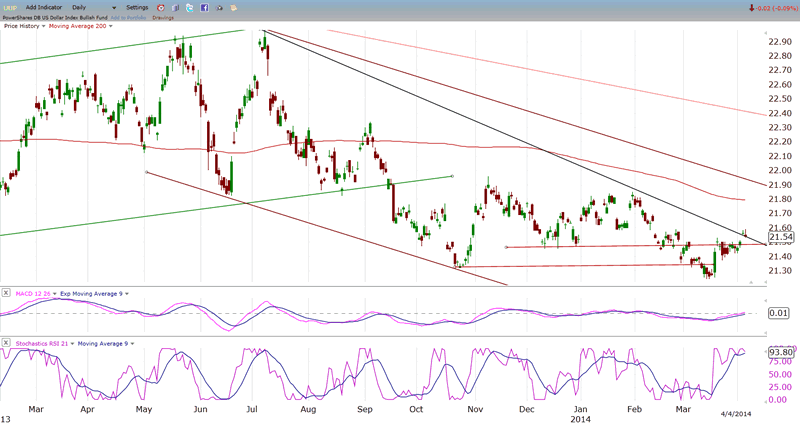Screen dimensions: 800x424
Task: Close the MACD indicator panel
Action: click(6, 292)
